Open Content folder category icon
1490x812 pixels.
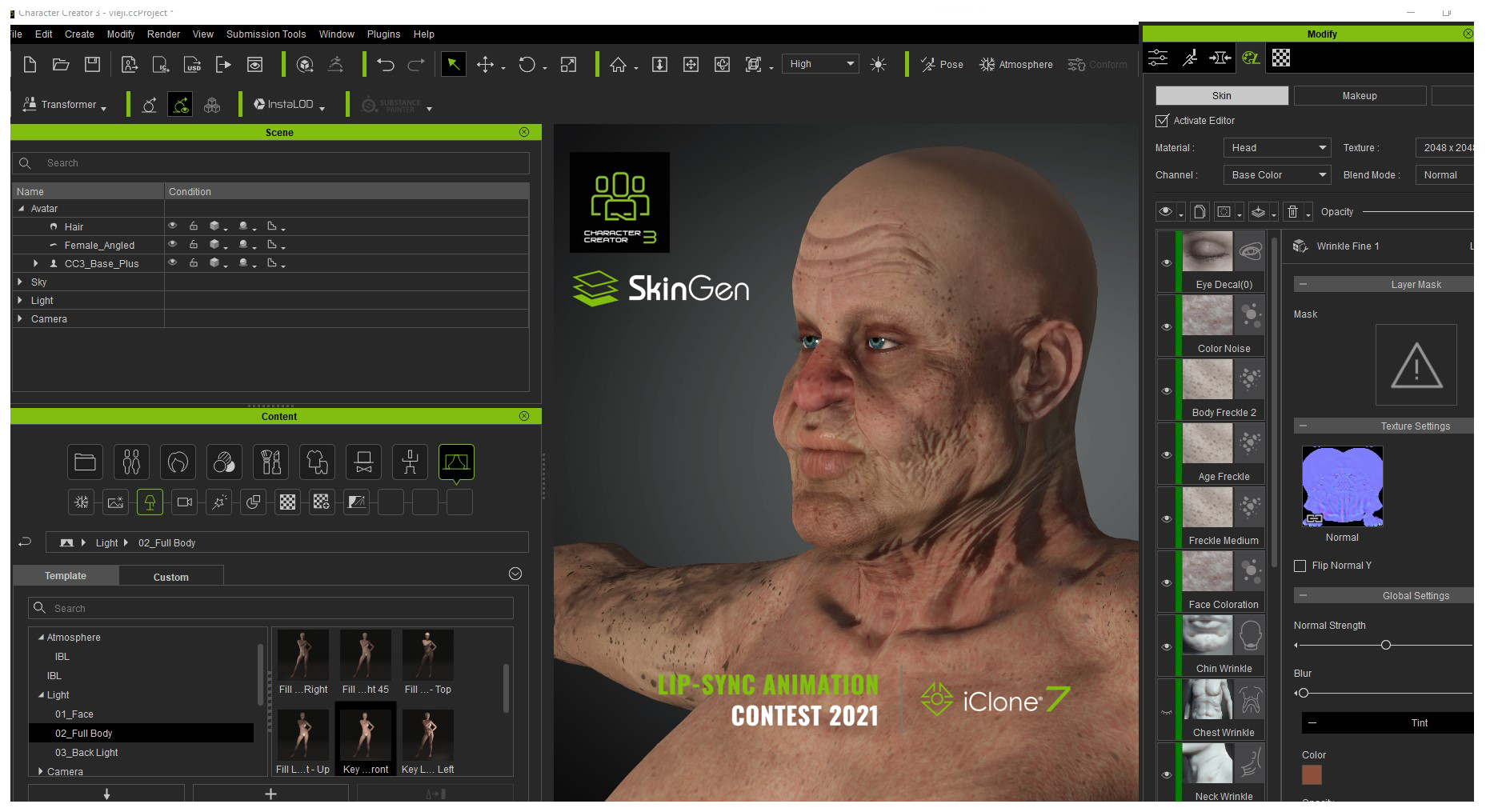[x=85, y=462]
